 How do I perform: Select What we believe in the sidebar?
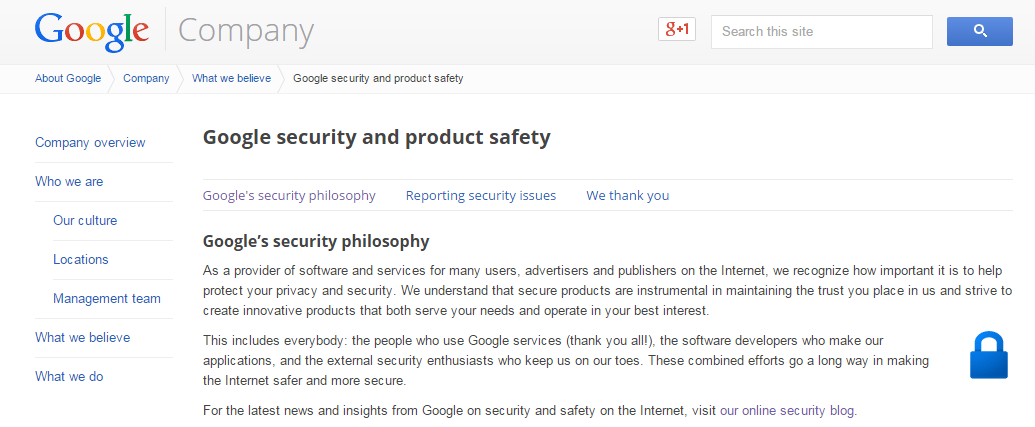click(x=83, y=337)
